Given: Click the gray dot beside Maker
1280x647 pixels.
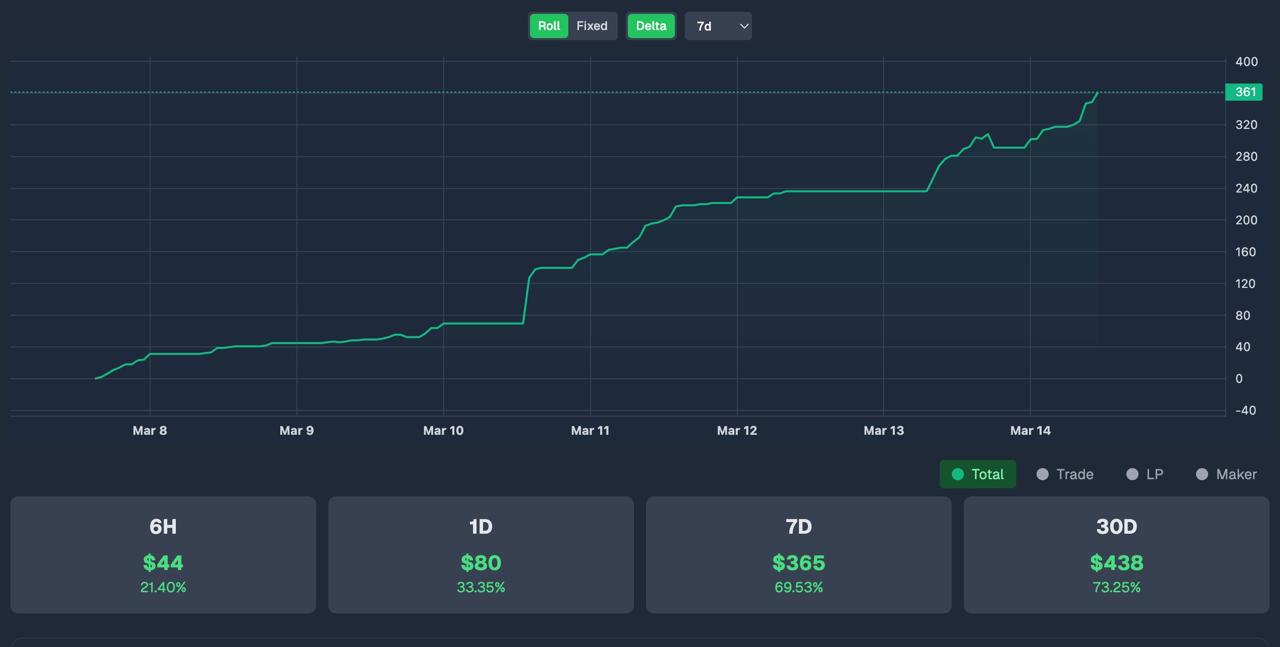Looking at the screenshot, I should click(x=1202, y=474).
